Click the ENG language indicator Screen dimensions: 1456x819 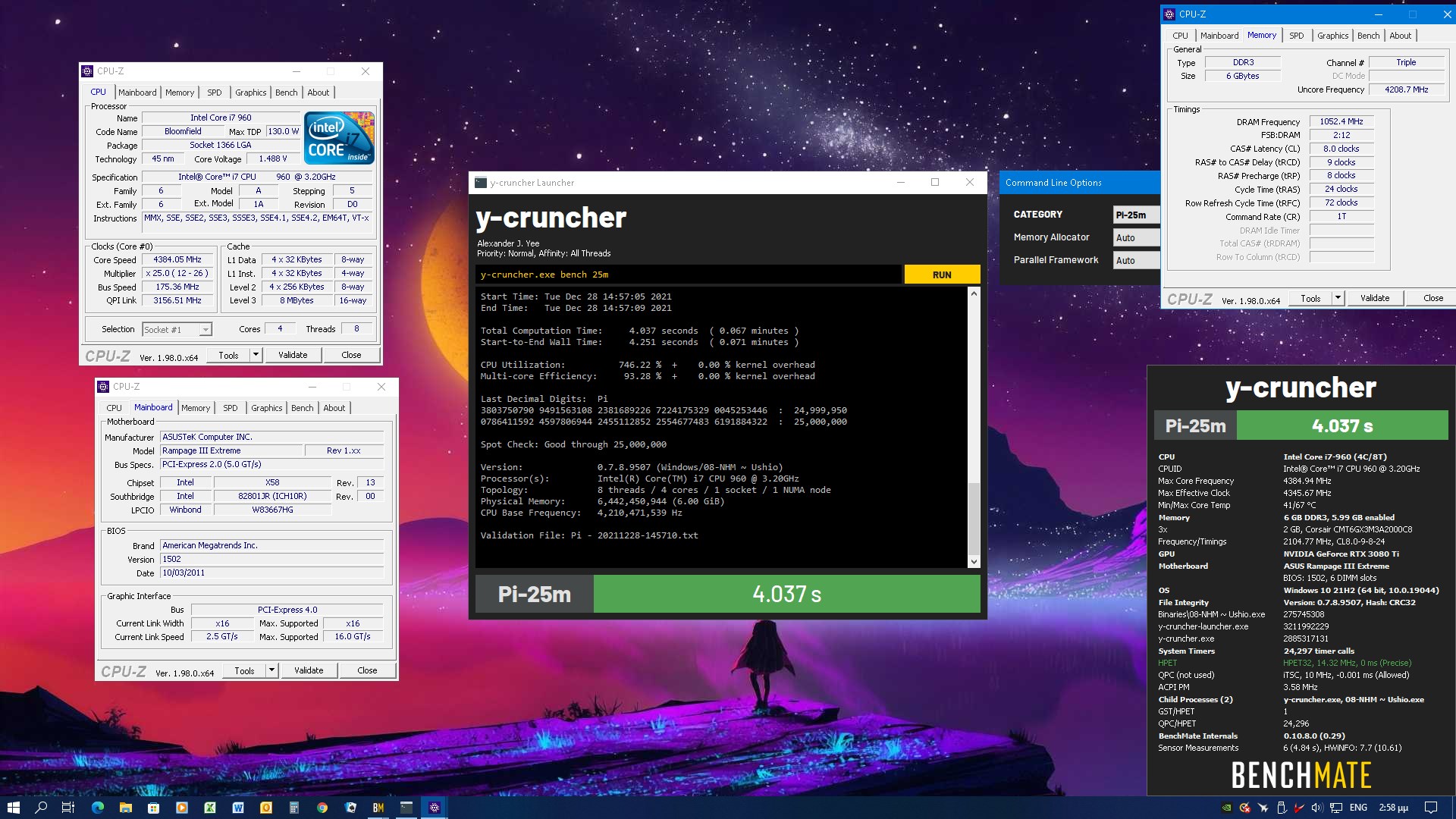pyautogui.click(x=1358, y=808)
